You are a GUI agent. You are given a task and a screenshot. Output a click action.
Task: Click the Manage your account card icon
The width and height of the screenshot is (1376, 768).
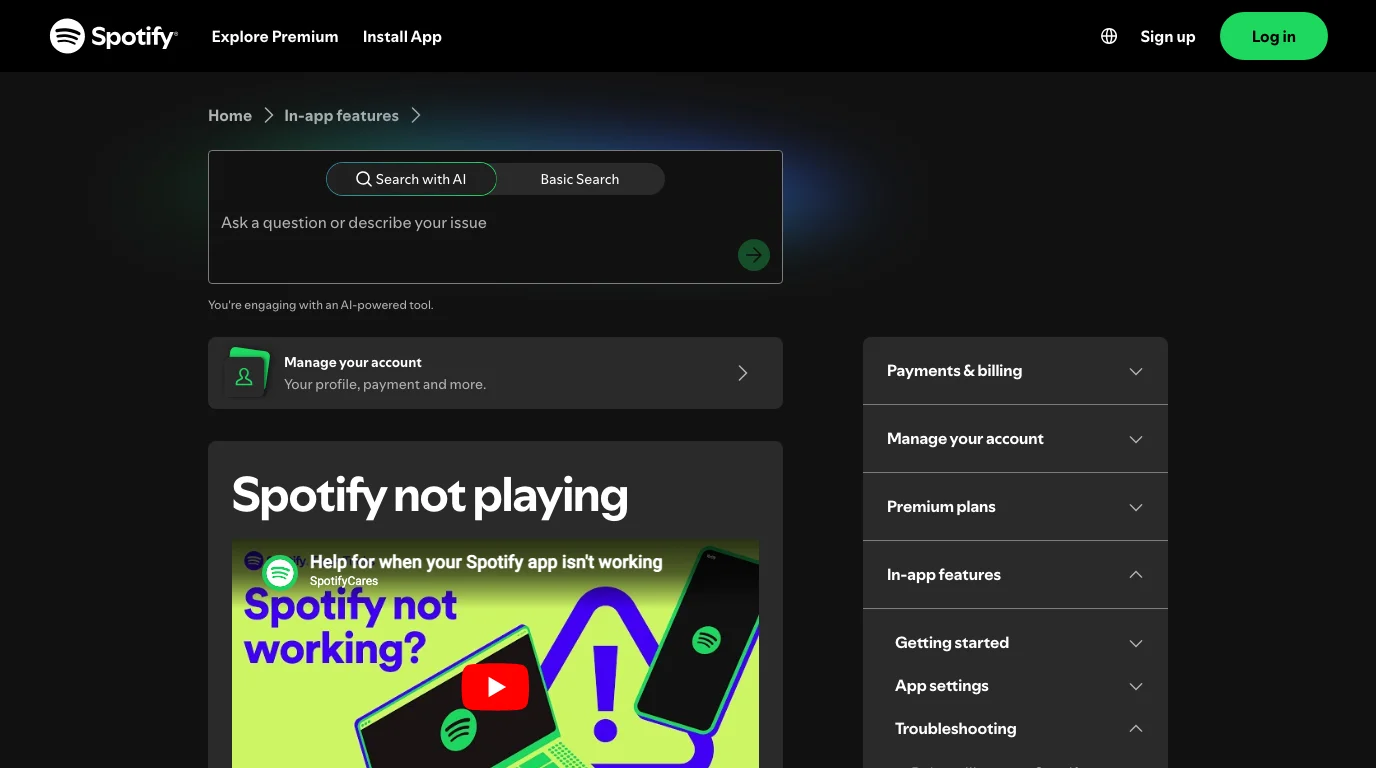[x=246, y=373]
